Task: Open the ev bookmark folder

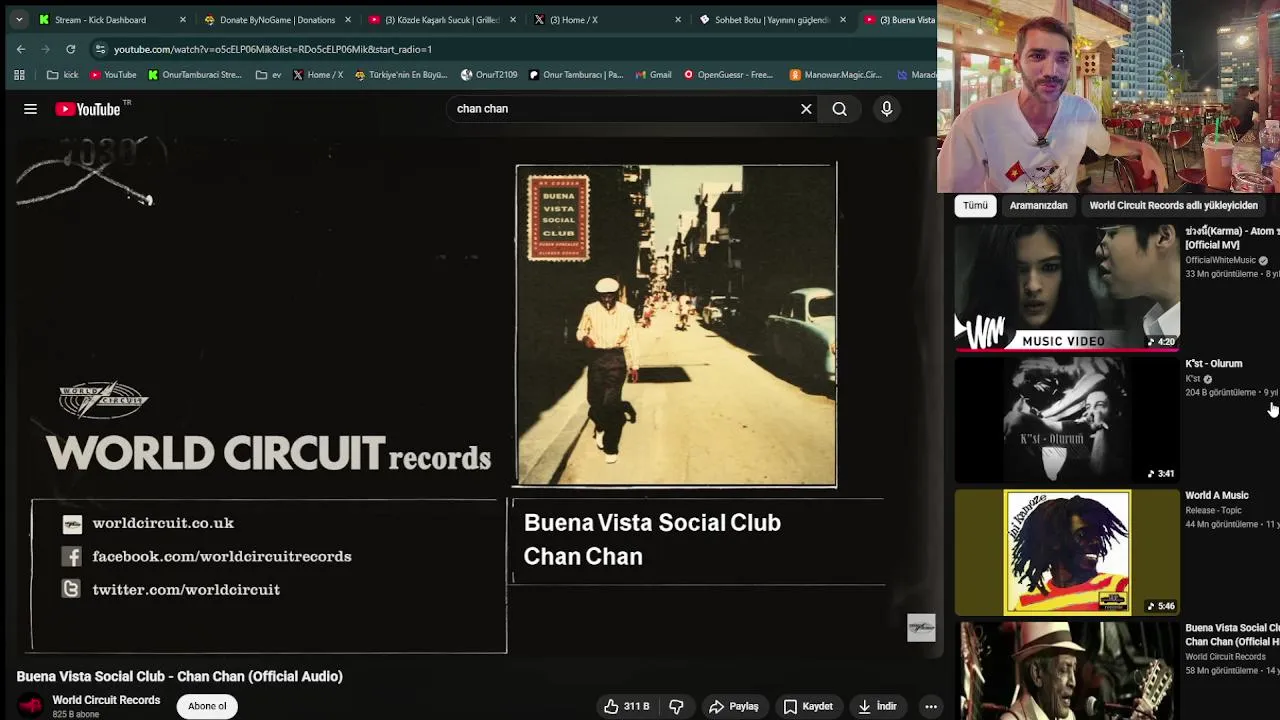Action: coord(268,75)
